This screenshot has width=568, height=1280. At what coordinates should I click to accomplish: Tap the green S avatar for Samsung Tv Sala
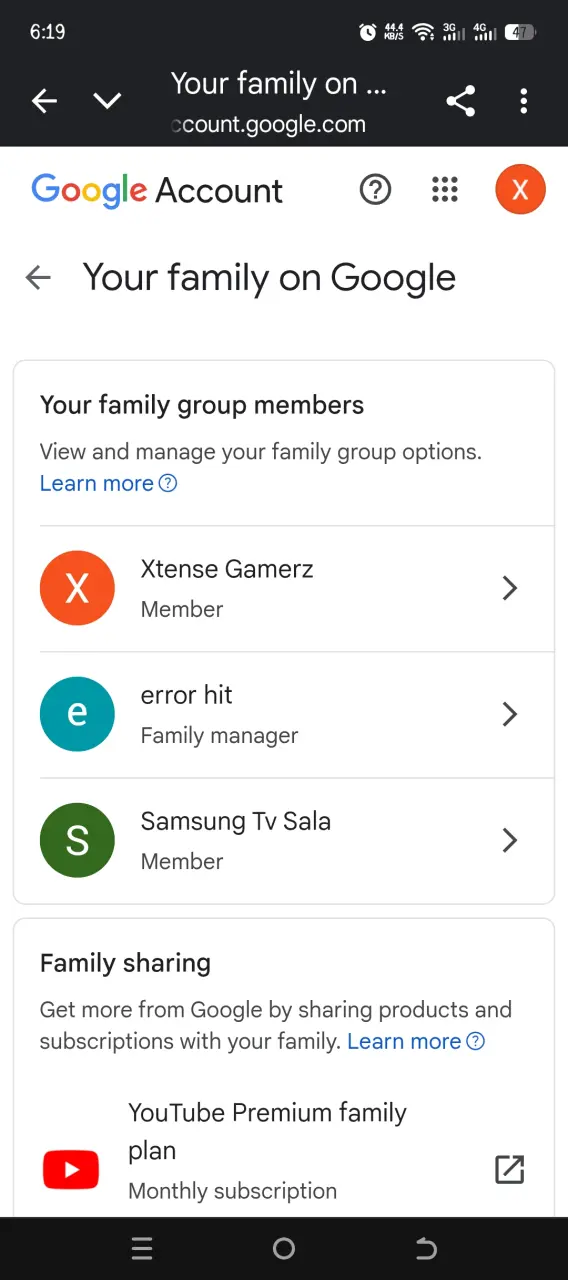coord(77,840)
